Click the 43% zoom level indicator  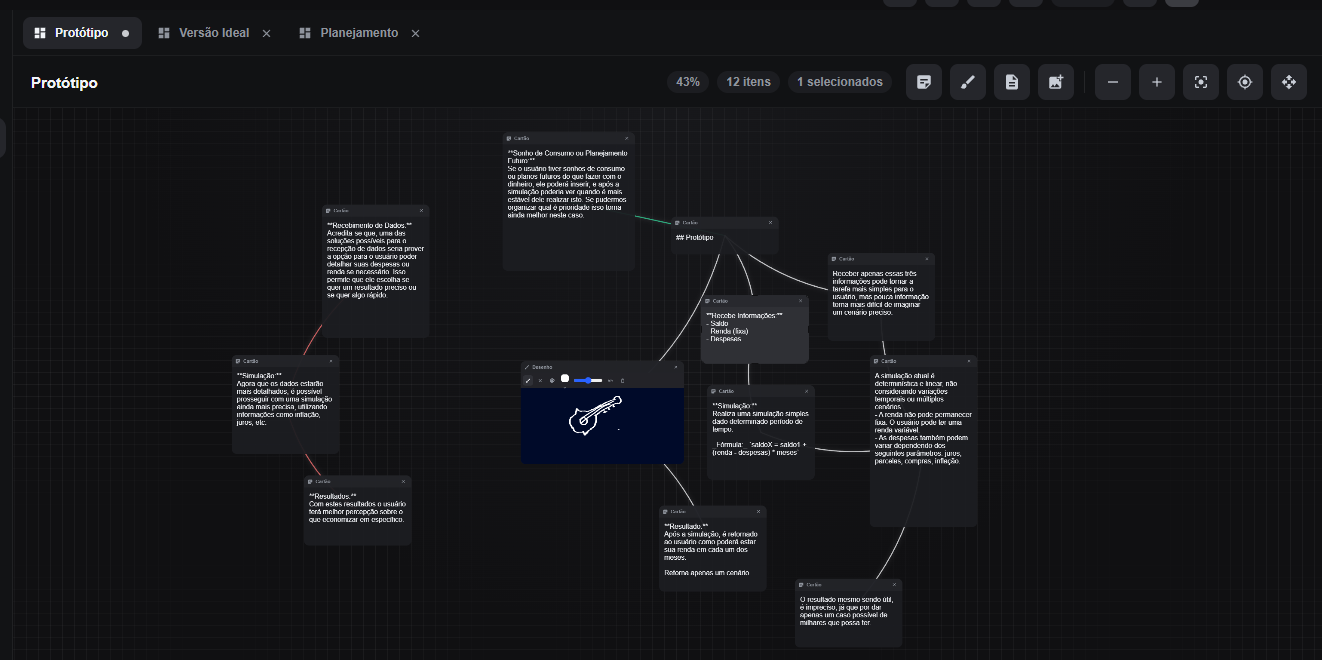pos(688,82)
